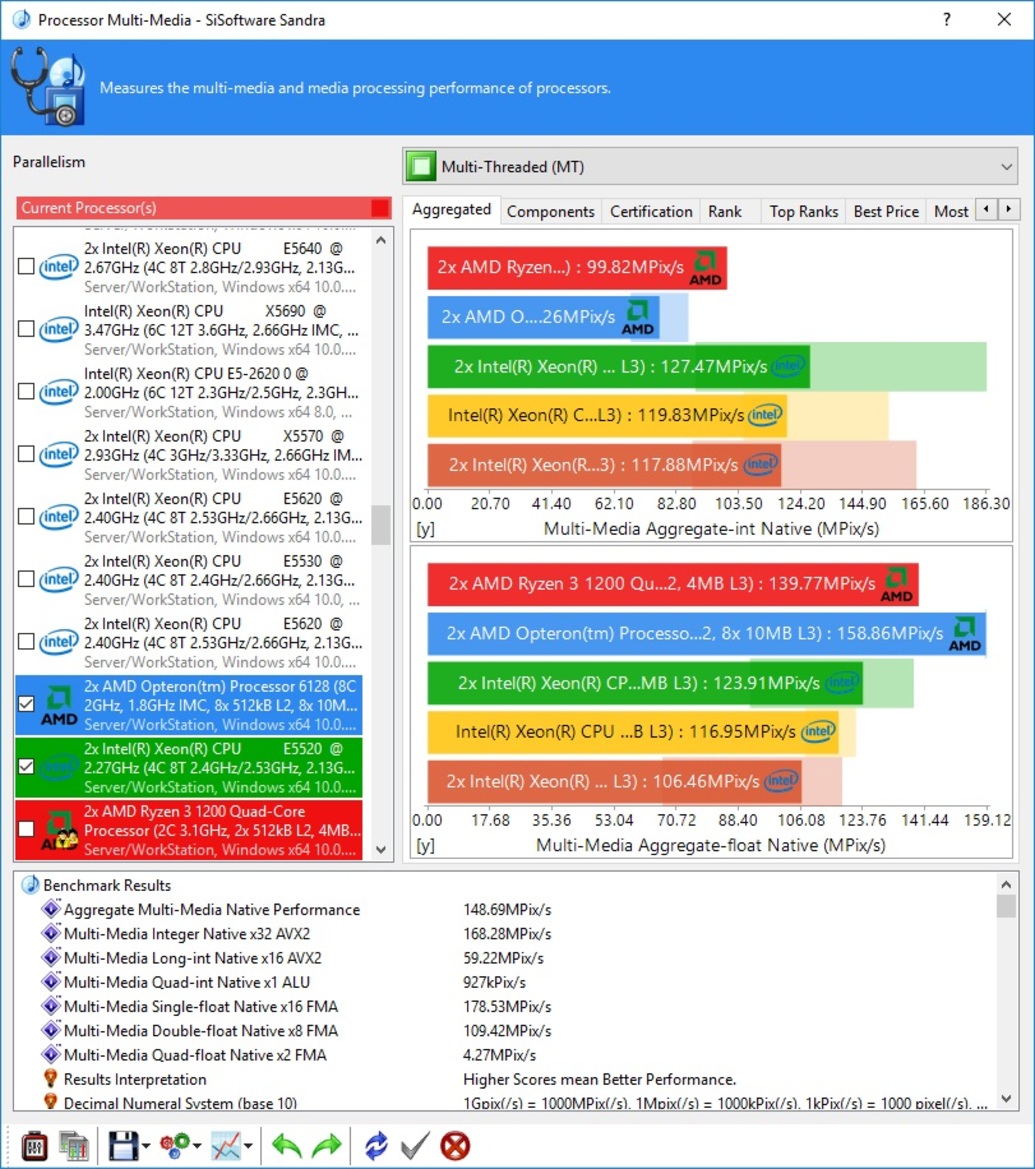
Task: Go back with the green left arrow
Action: pos(286,1146)
